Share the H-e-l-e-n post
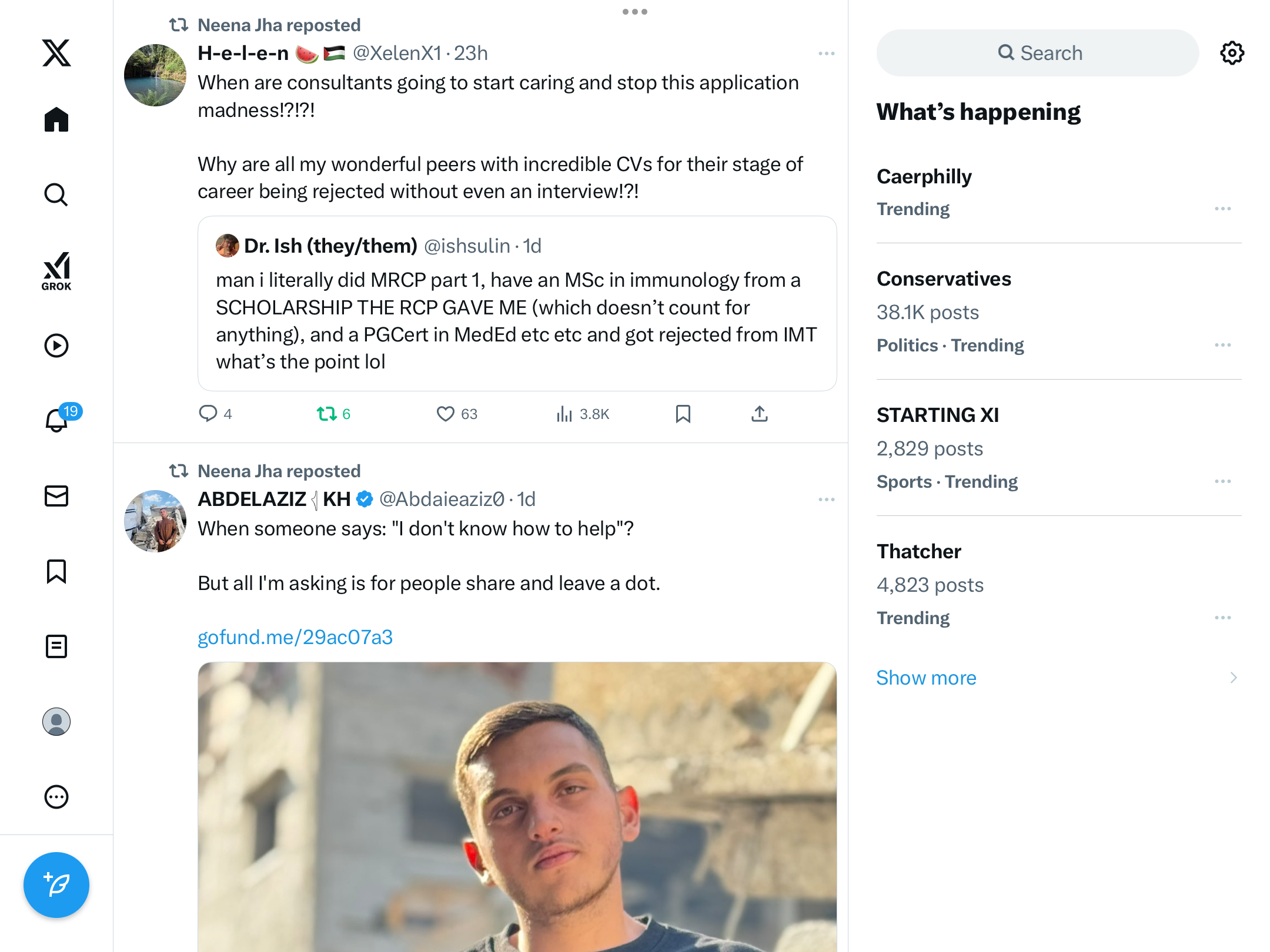This screenshot has width=1270, height=952. pyautogui.click(x=759, y=414)
